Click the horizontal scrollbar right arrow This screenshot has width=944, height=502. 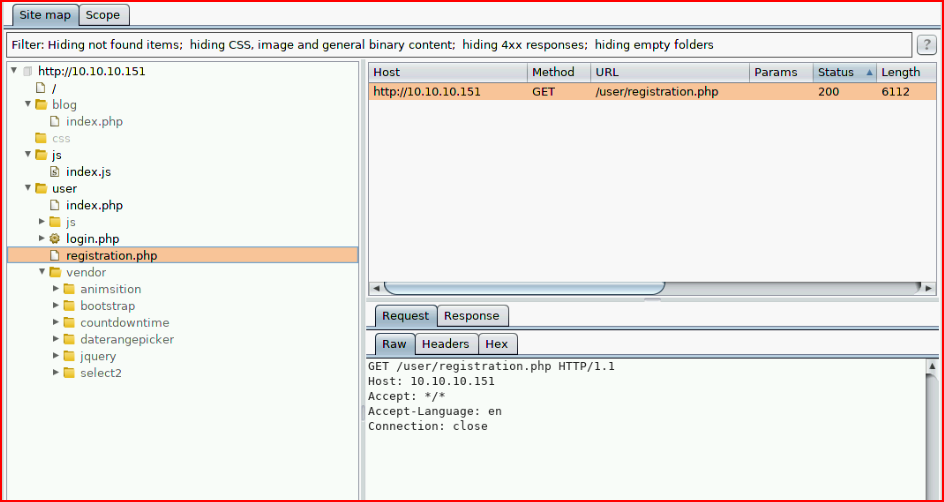click(930, 288)
